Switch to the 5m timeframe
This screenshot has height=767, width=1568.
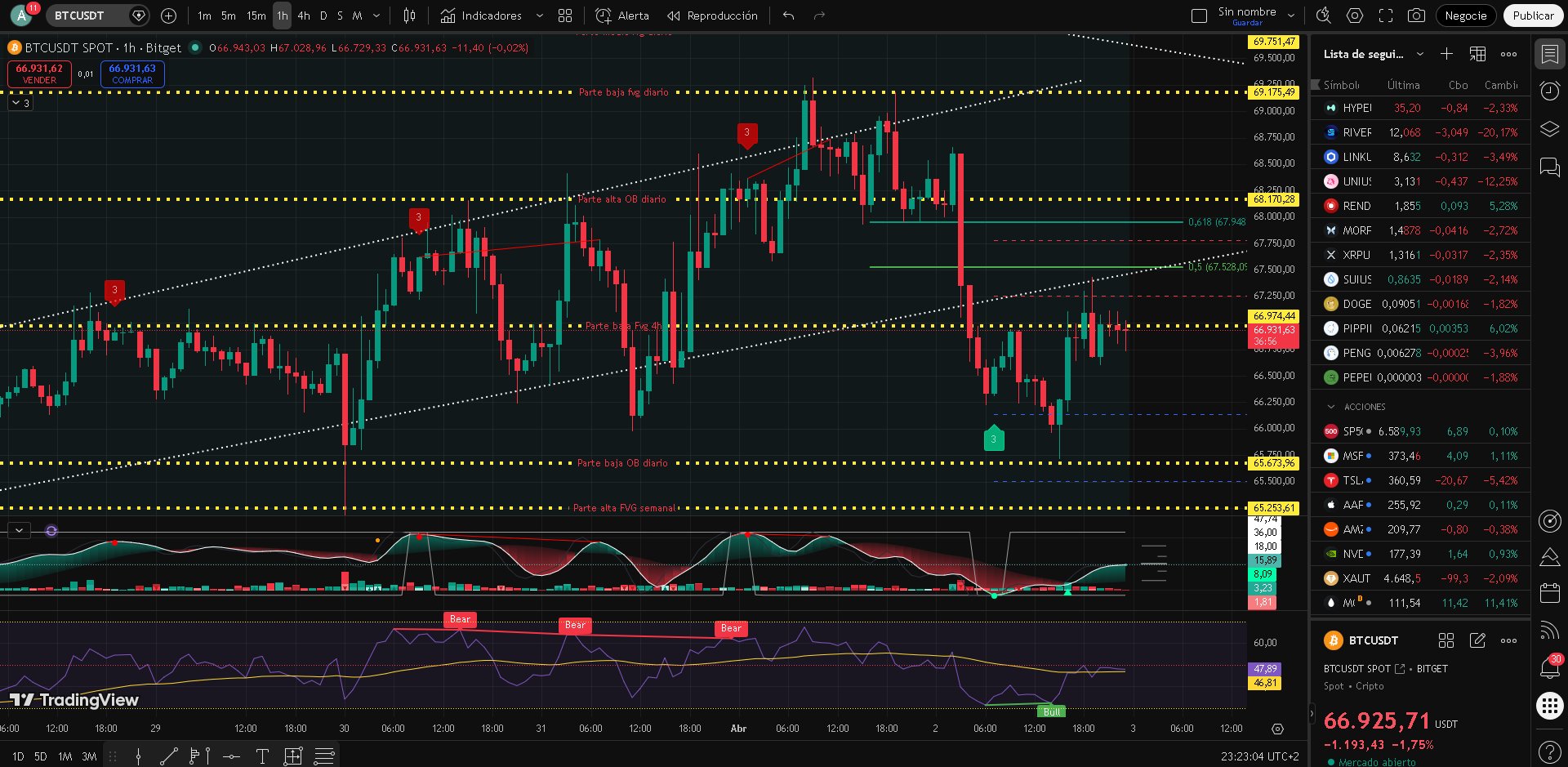click(x=229, y=16)
